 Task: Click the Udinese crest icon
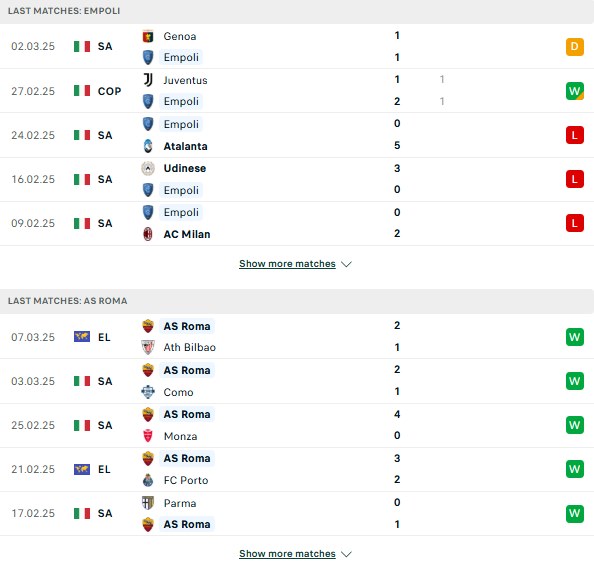click(148, 168)
